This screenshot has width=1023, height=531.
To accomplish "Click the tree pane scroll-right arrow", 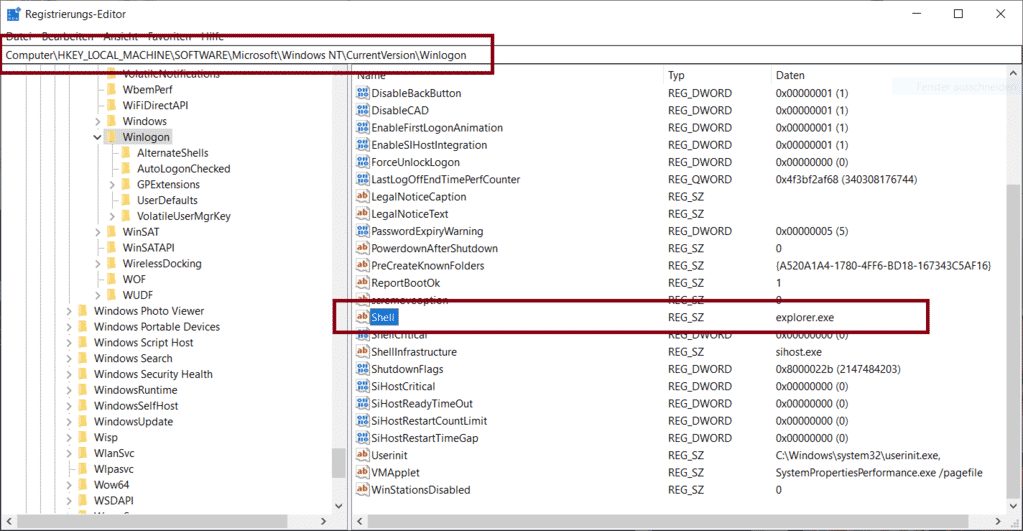I will 324,521.
